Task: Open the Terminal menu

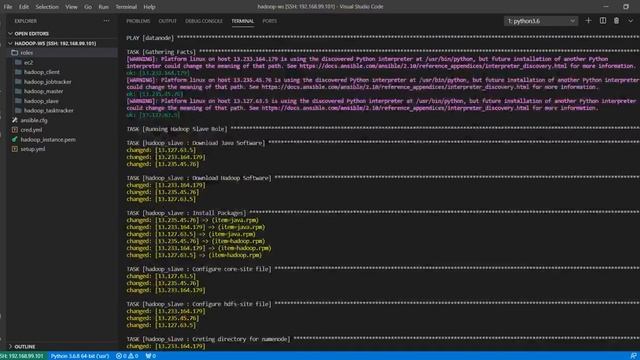Action: 126,7
